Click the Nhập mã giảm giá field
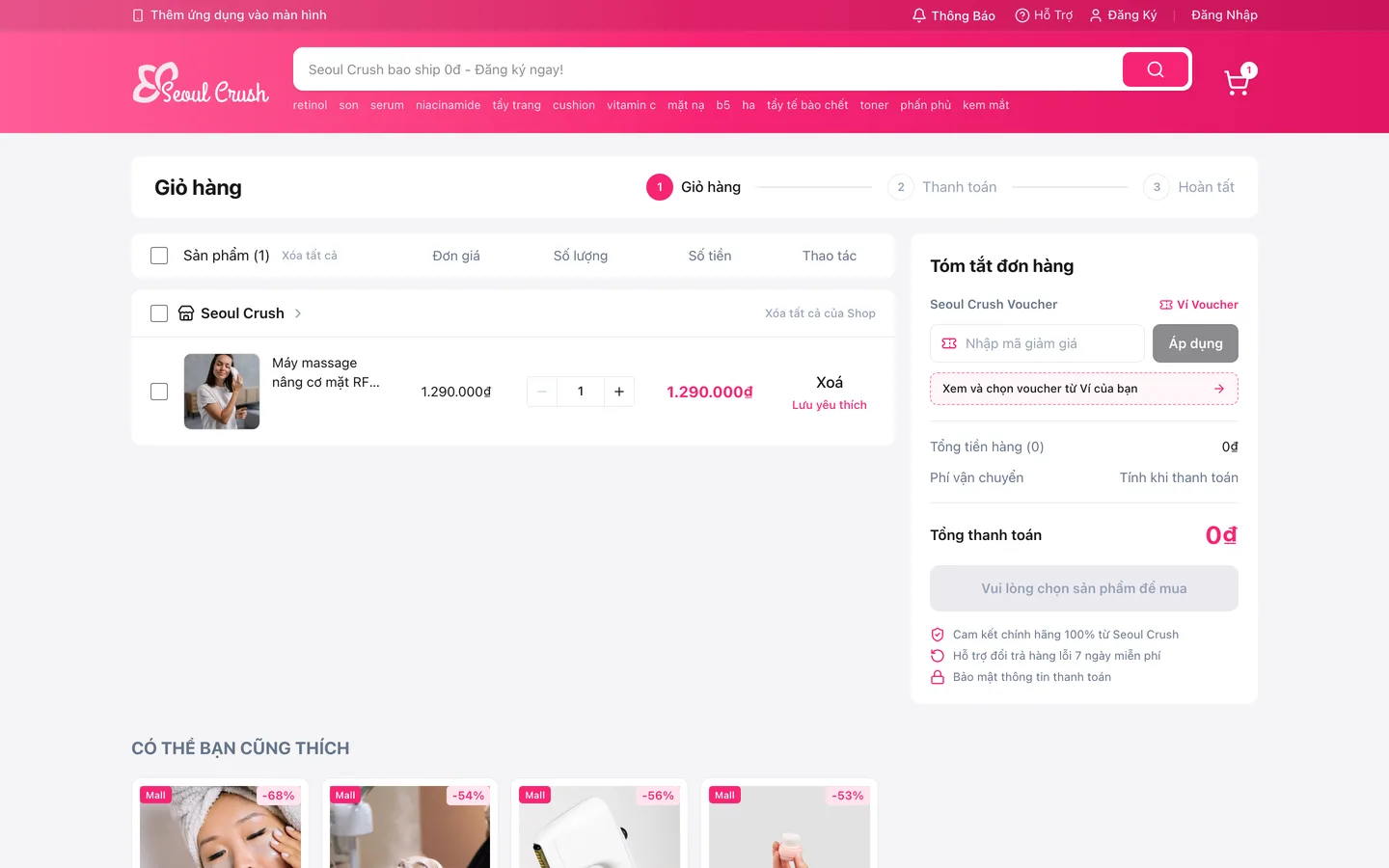 click(x=1037, y=343)
